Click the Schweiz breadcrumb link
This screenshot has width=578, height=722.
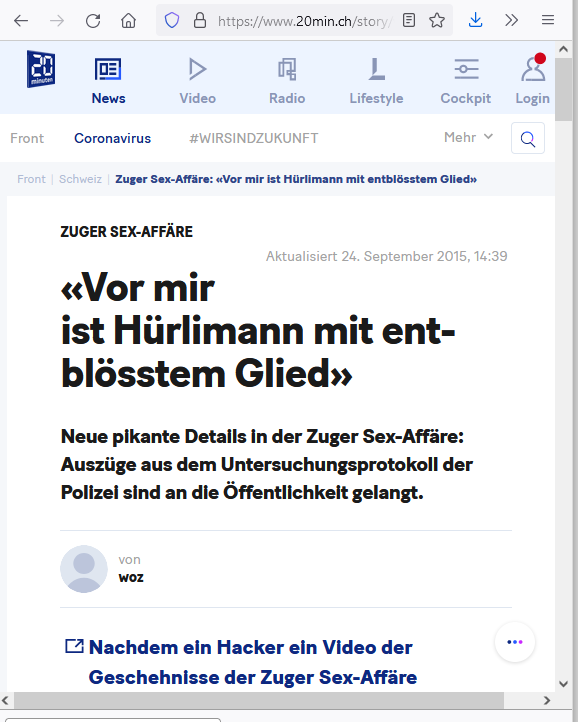(x=80, y=179)
